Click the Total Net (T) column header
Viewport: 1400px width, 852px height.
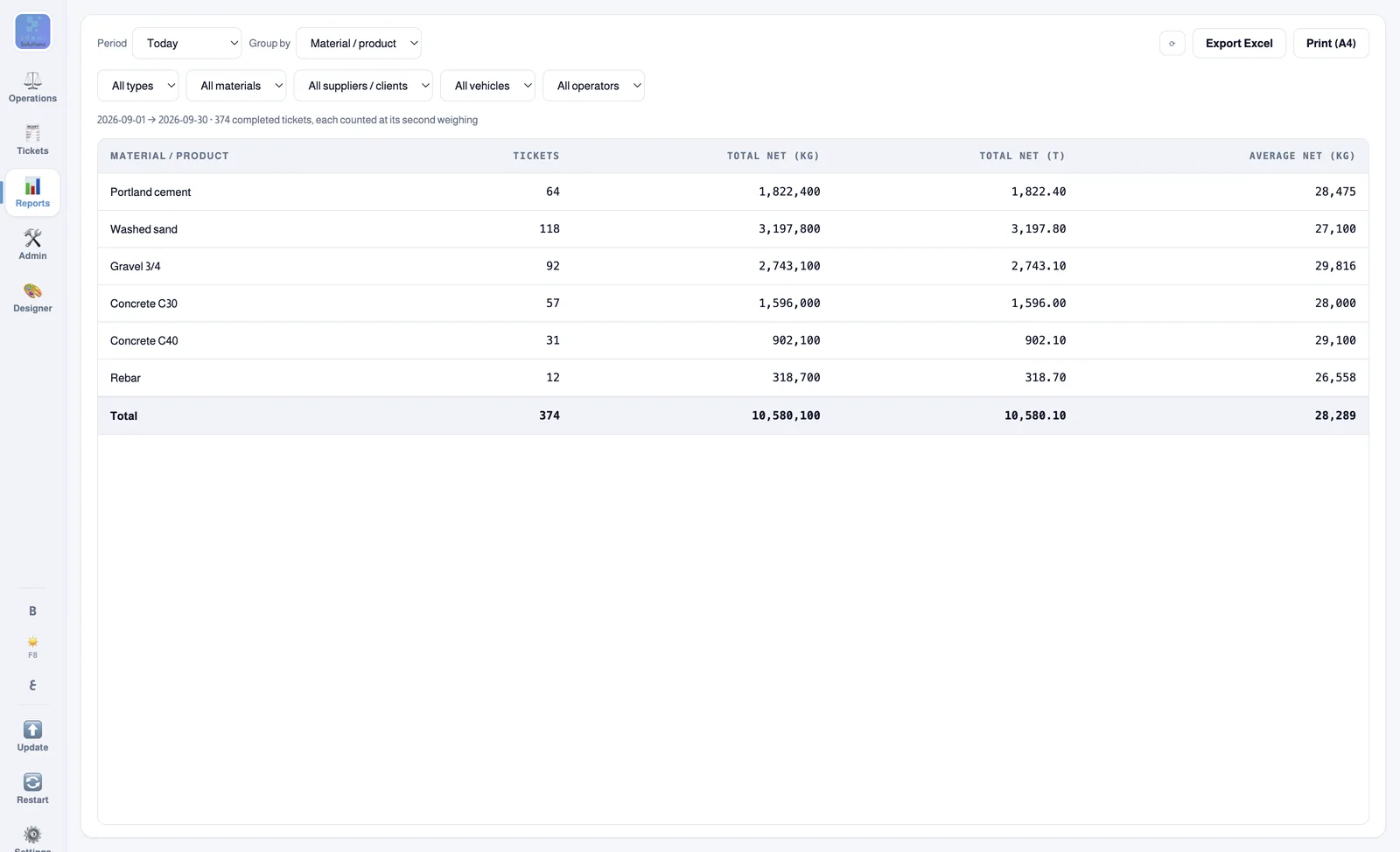coord(1022,156)
